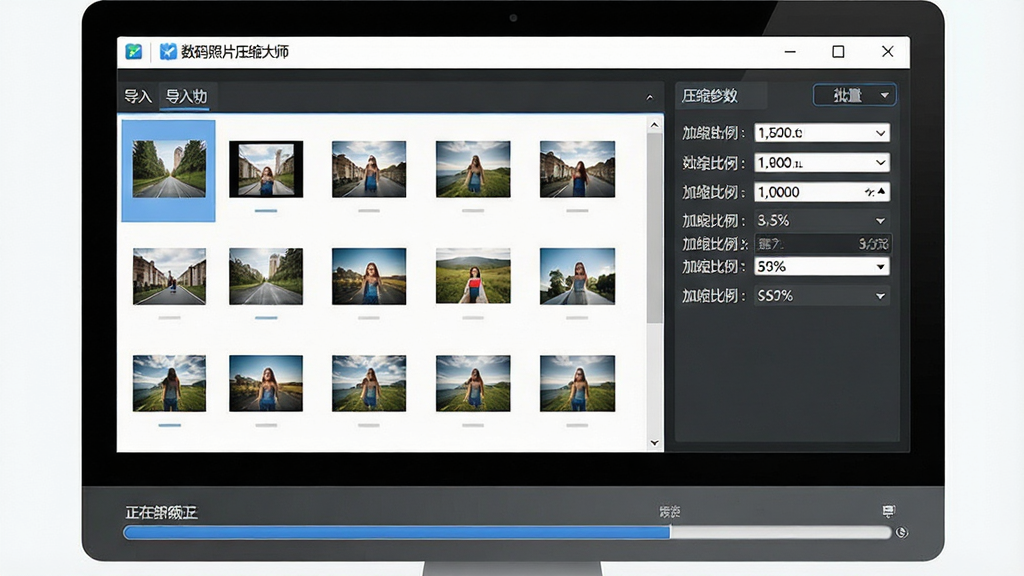Image resolution: width=1024 pixels, height=576 pixels.
Task: Select the middle thumbnail in the second row
Action: 369,276
